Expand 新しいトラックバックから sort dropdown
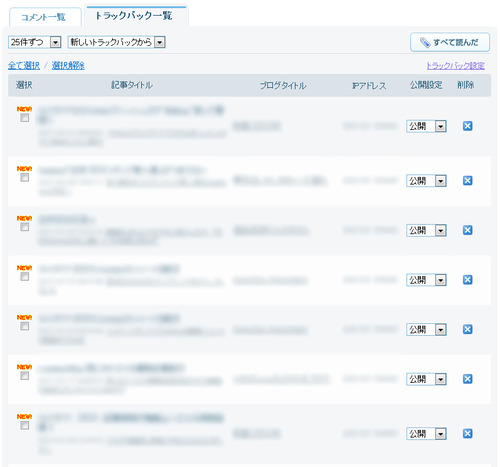 [117, 42]
